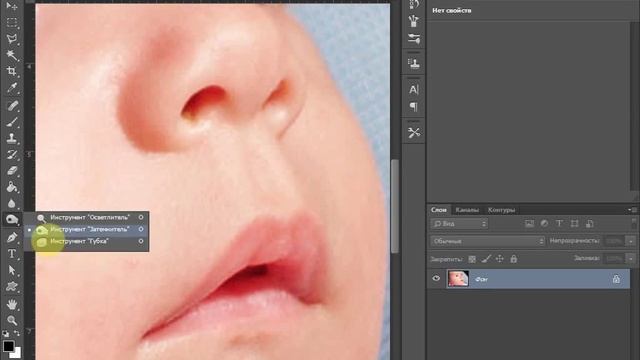Click the Нет свойств properties header

451,10
